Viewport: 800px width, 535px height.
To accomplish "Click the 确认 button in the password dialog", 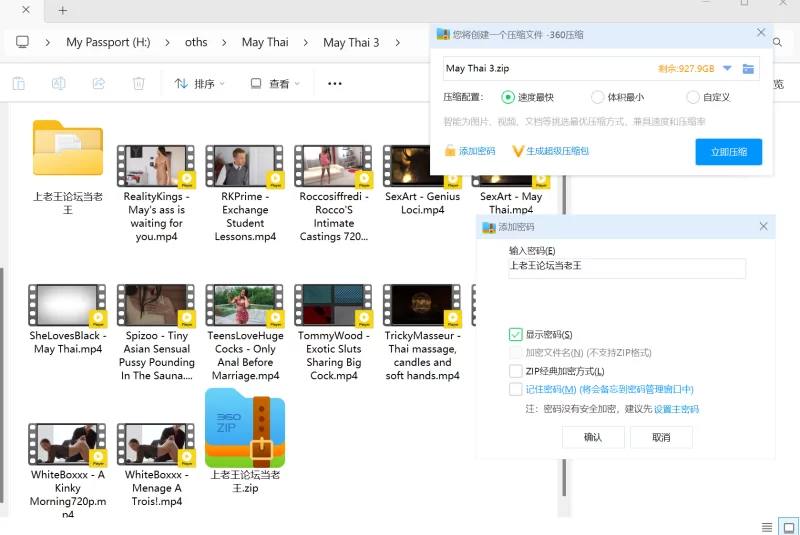I will click(x=593, y=437).
